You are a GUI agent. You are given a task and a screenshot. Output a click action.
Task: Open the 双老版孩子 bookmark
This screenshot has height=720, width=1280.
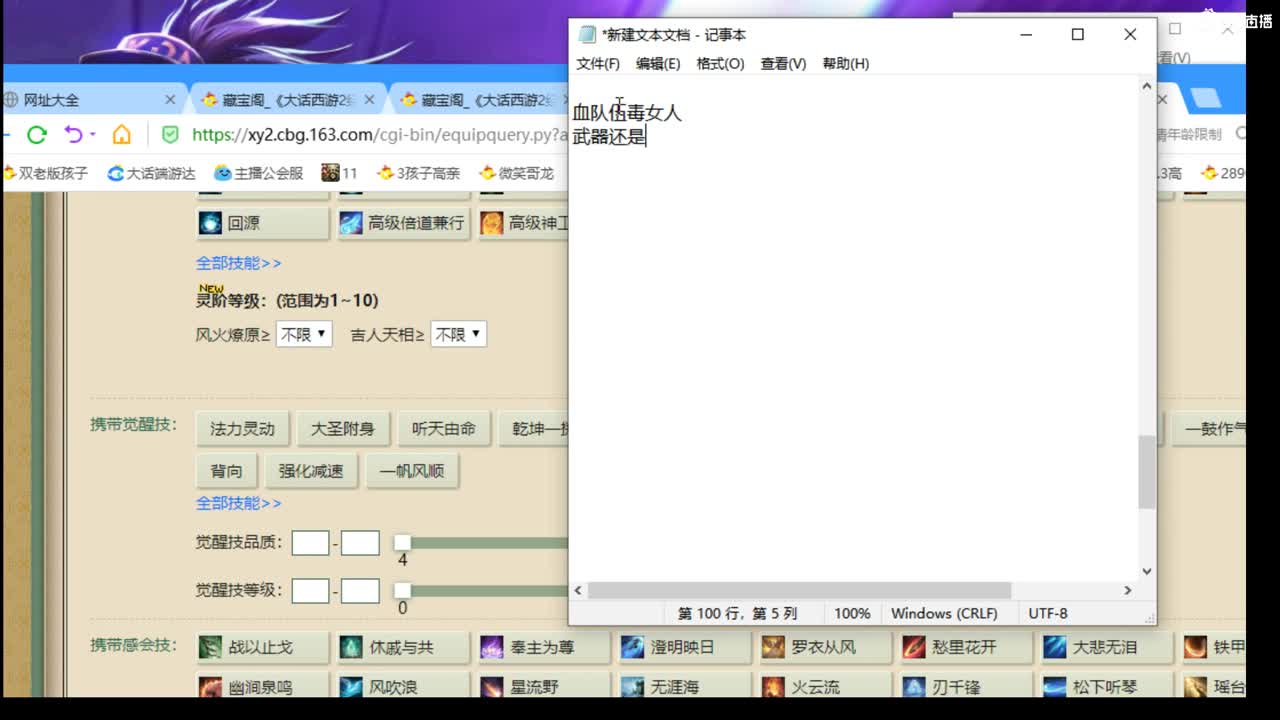(46, 173)
